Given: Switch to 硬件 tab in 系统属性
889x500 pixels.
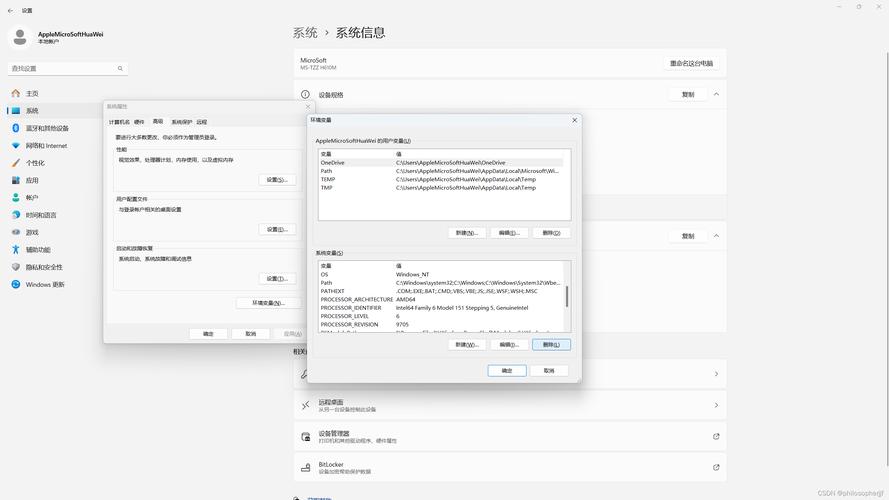Looking at the screenshot, I should pyautogui.click(x=139, y=122).
